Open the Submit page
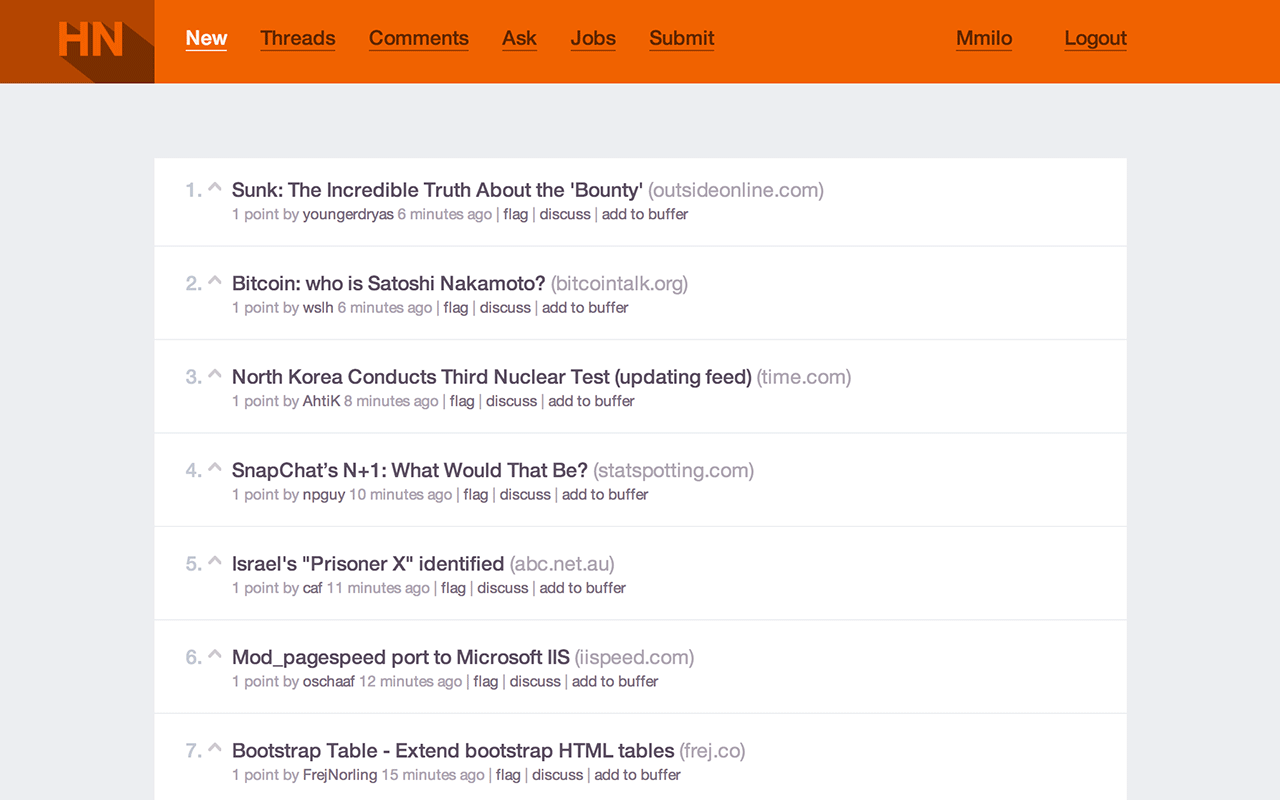Image resolution: width=1280 pixels, height=800 pixels. click(682, 38)
